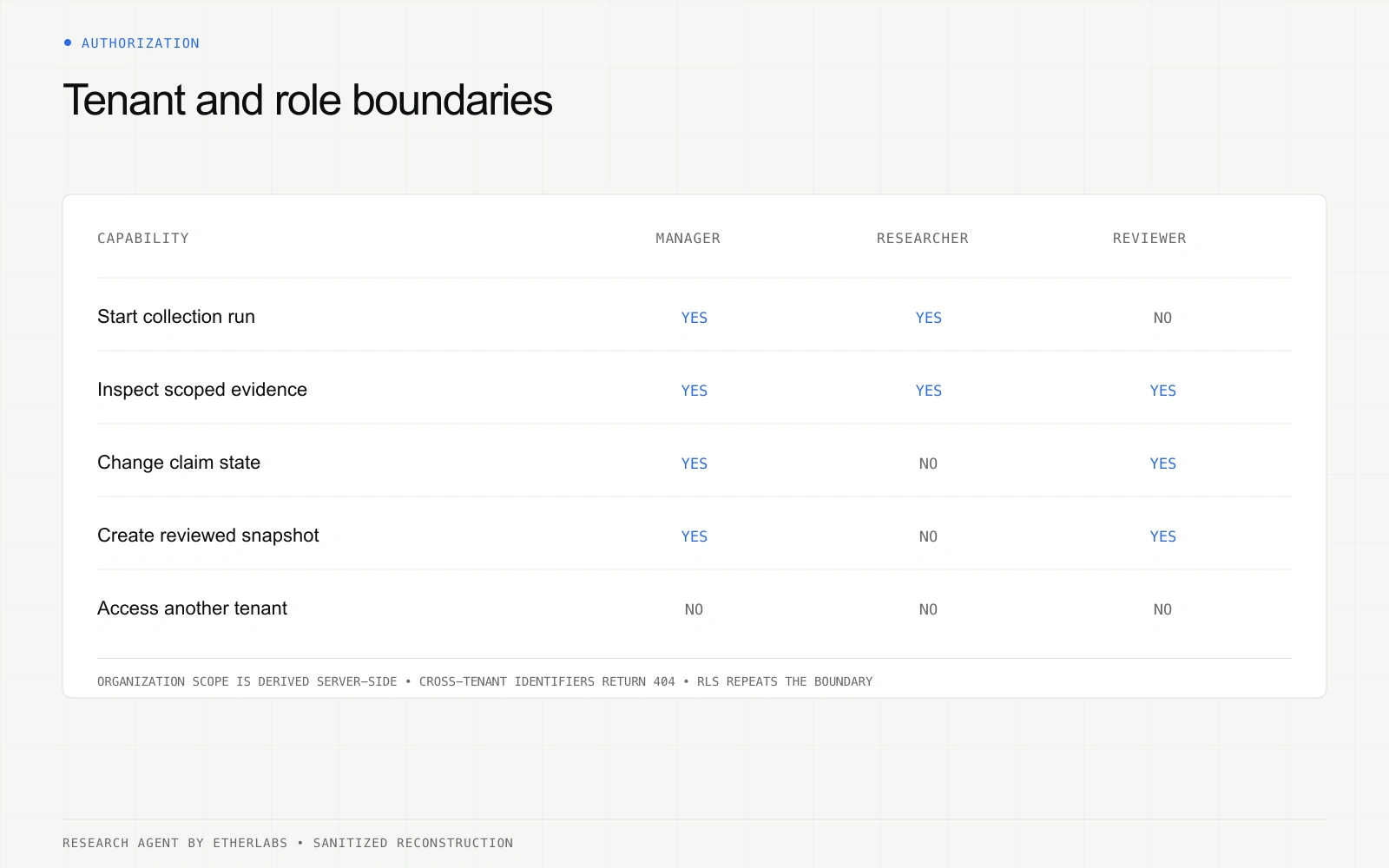Click 'RLS REPEATS THE BOUNDARY' note

[x=785, y=681]
